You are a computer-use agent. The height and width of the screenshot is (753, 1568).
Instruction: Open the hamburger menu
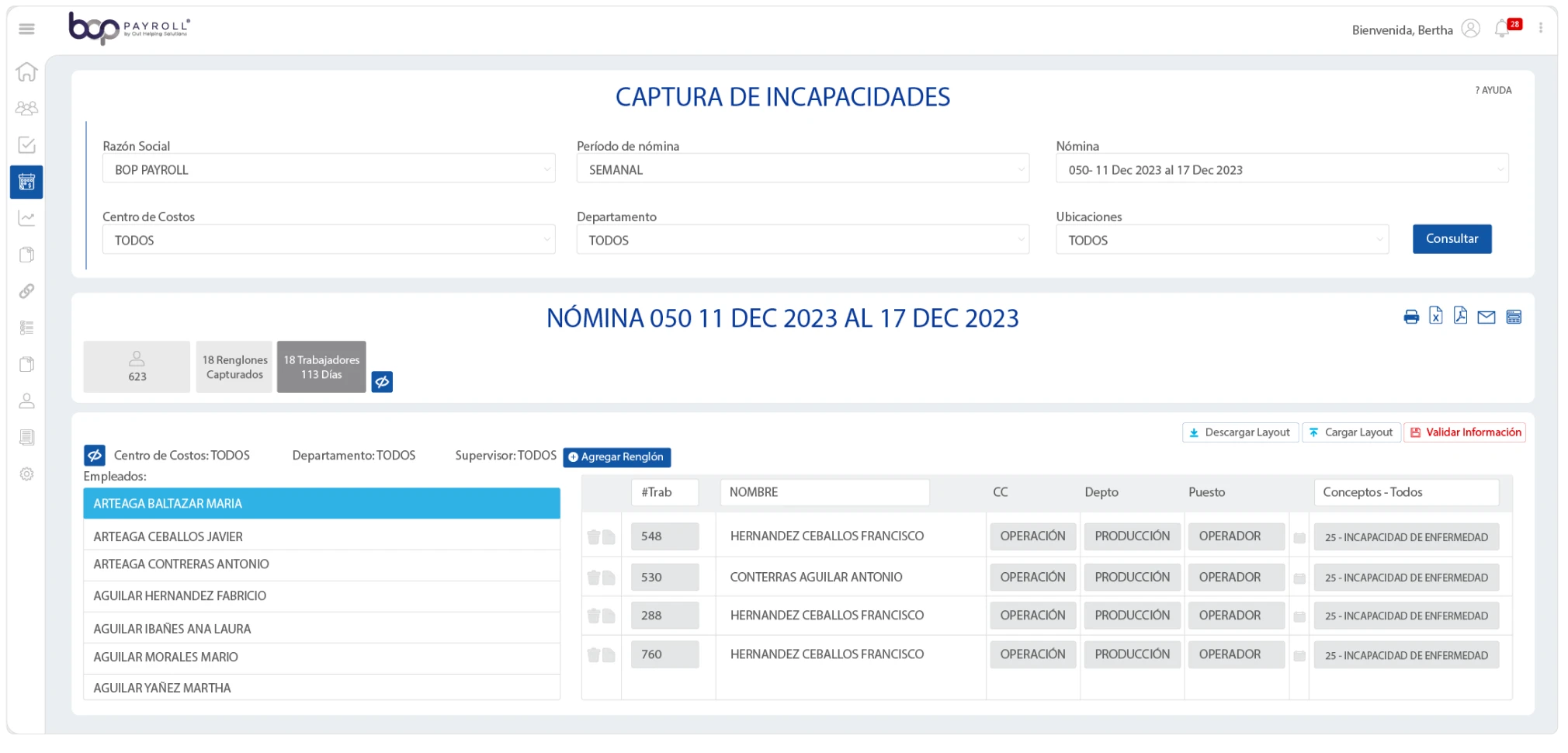26,29
